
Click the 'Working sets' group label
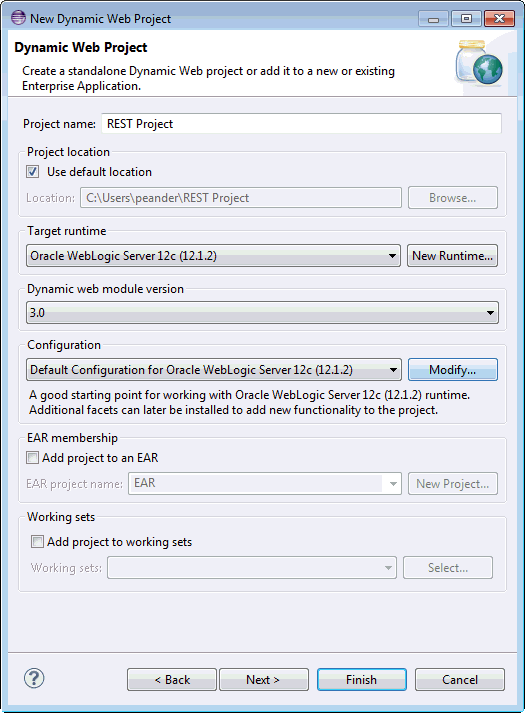61,517
